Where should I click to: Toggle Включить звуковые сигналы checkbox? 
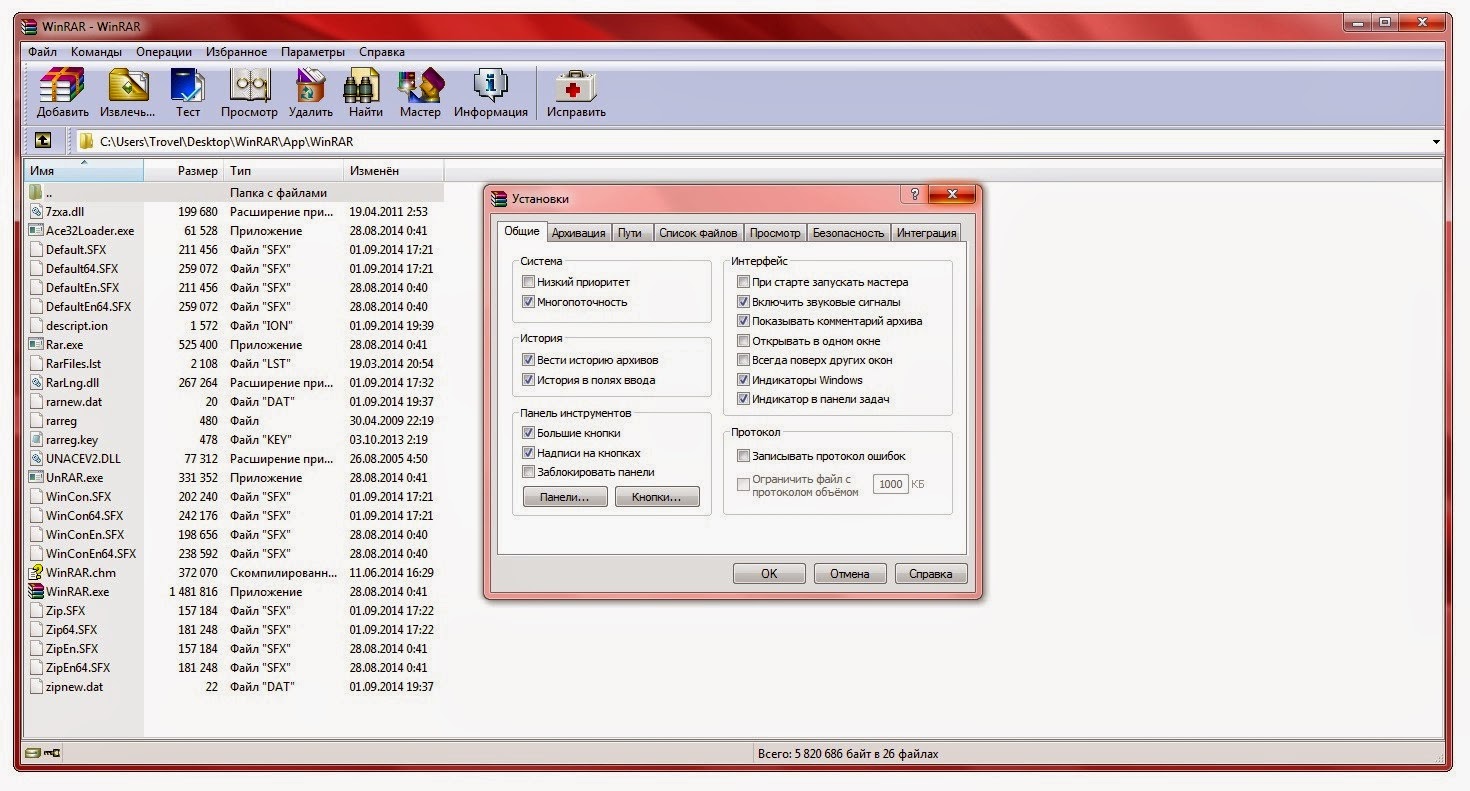click(743, 301)
